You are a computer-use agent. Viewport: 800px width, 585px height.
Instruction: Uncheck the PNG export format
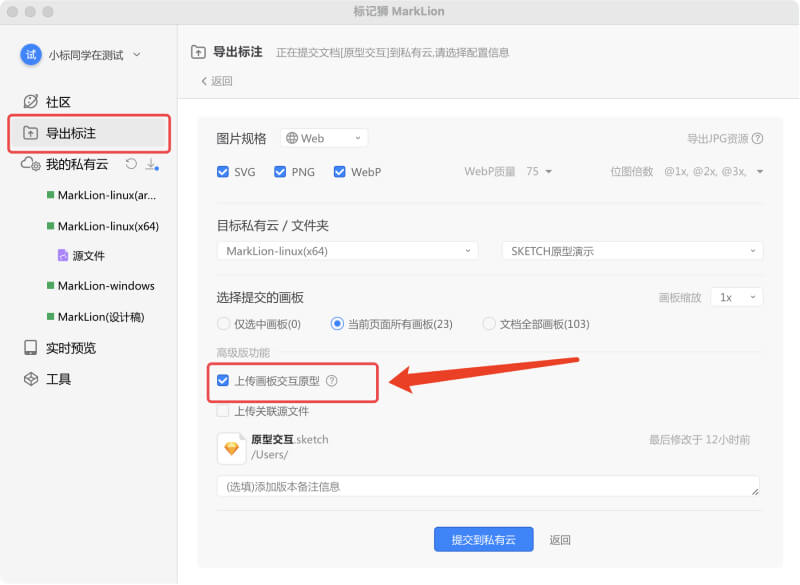279,171
